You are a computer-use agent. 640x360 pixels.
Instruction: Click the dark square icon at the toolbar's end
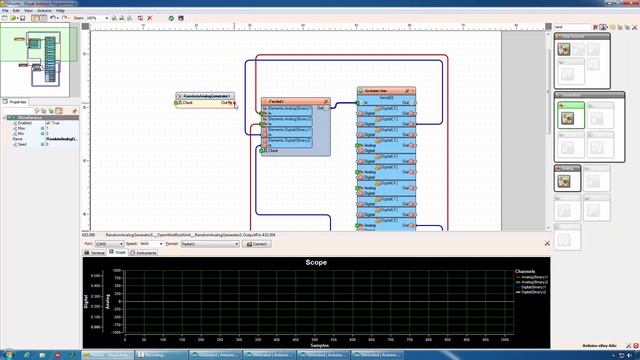(x=181, y=18)
